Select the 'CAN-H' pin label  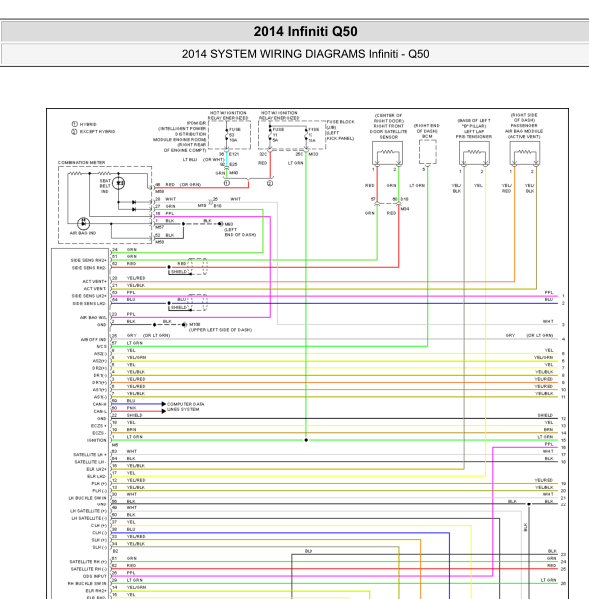tap(100, 404)
